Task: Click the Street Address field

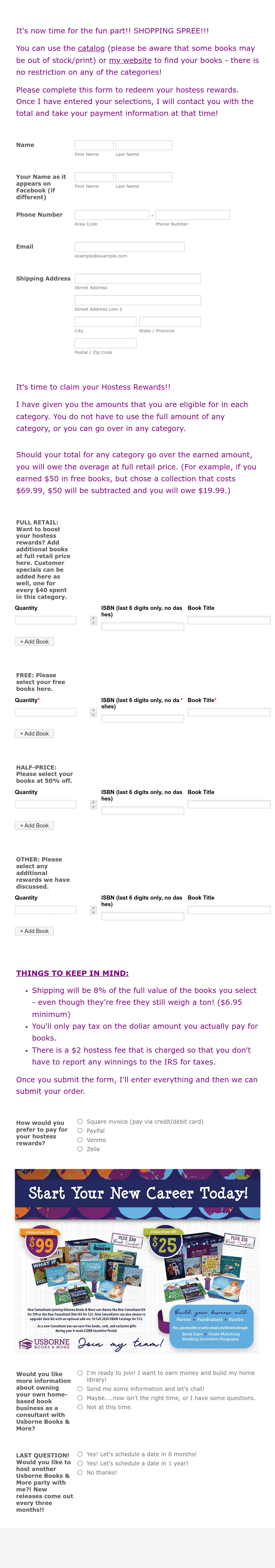Action: tap(137, 278)
